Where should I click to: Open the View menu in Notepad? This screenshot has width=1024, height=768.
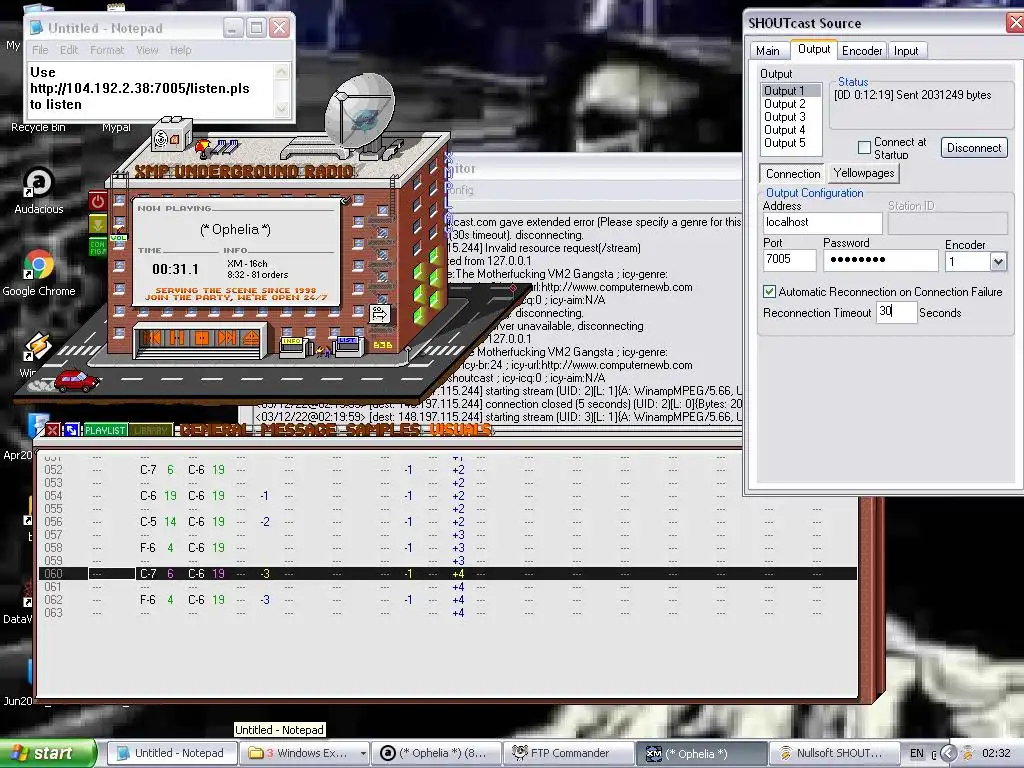[147, 50]
